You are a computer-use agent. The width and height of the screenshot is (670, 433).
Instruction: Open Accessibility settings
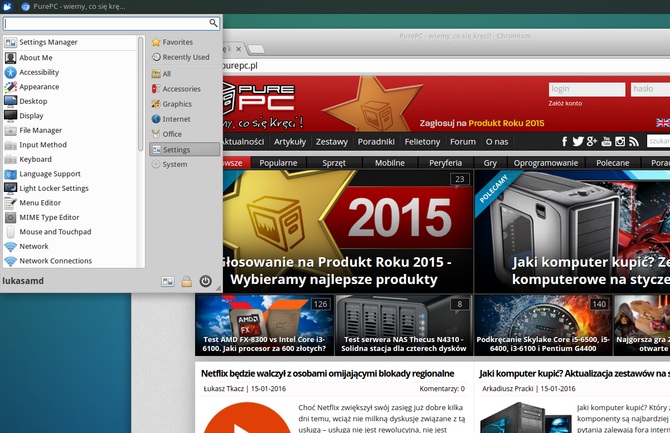[70, 72]
